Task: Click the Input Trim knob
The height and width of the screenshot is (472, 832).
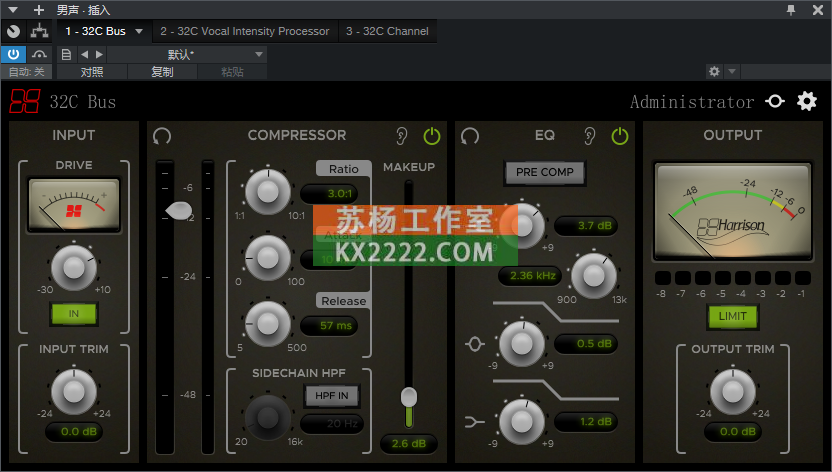Action: pyautogui.click(x=74, y=392)
